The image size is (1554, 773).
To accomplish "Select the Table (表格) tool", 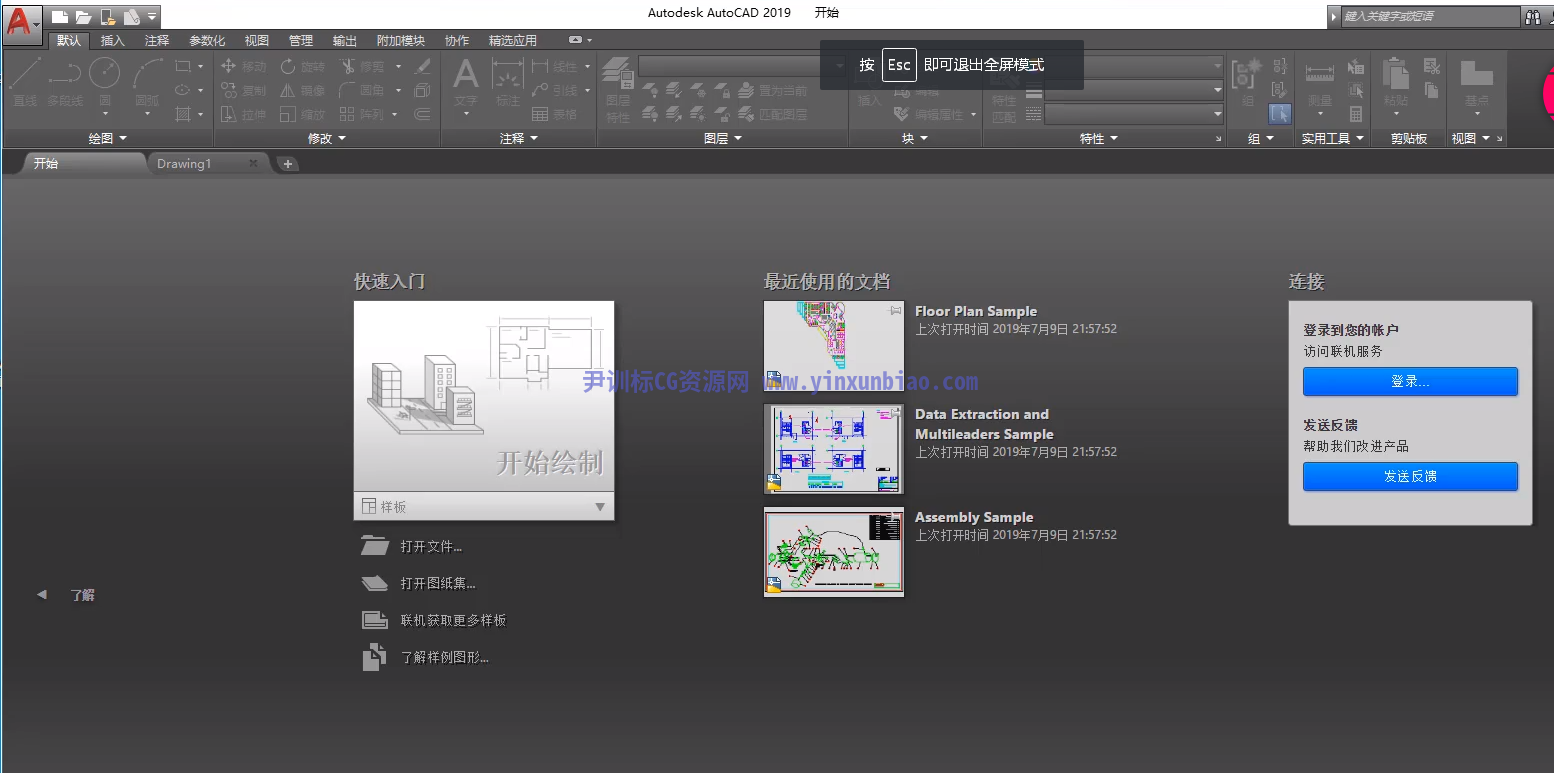I will (555, 114).
